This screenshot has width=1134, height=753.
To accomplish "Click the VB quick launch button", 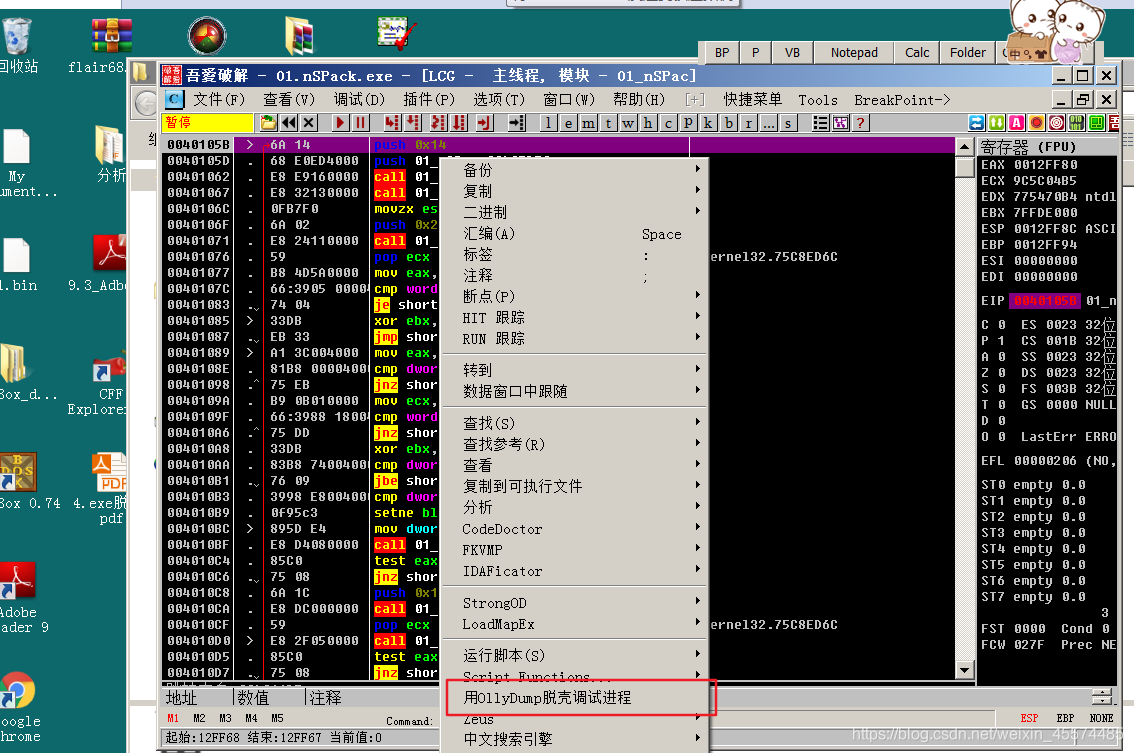I will pyautogui.click(x=792, y=53).
